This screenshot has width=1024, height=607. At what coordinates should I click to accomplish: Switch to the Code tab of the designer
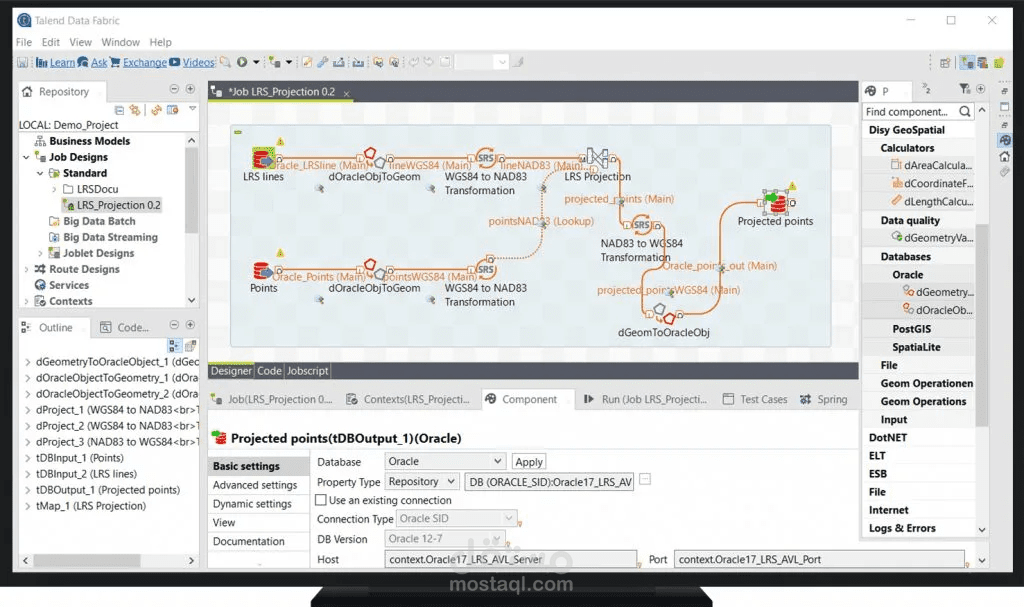(x=269, y=370)
